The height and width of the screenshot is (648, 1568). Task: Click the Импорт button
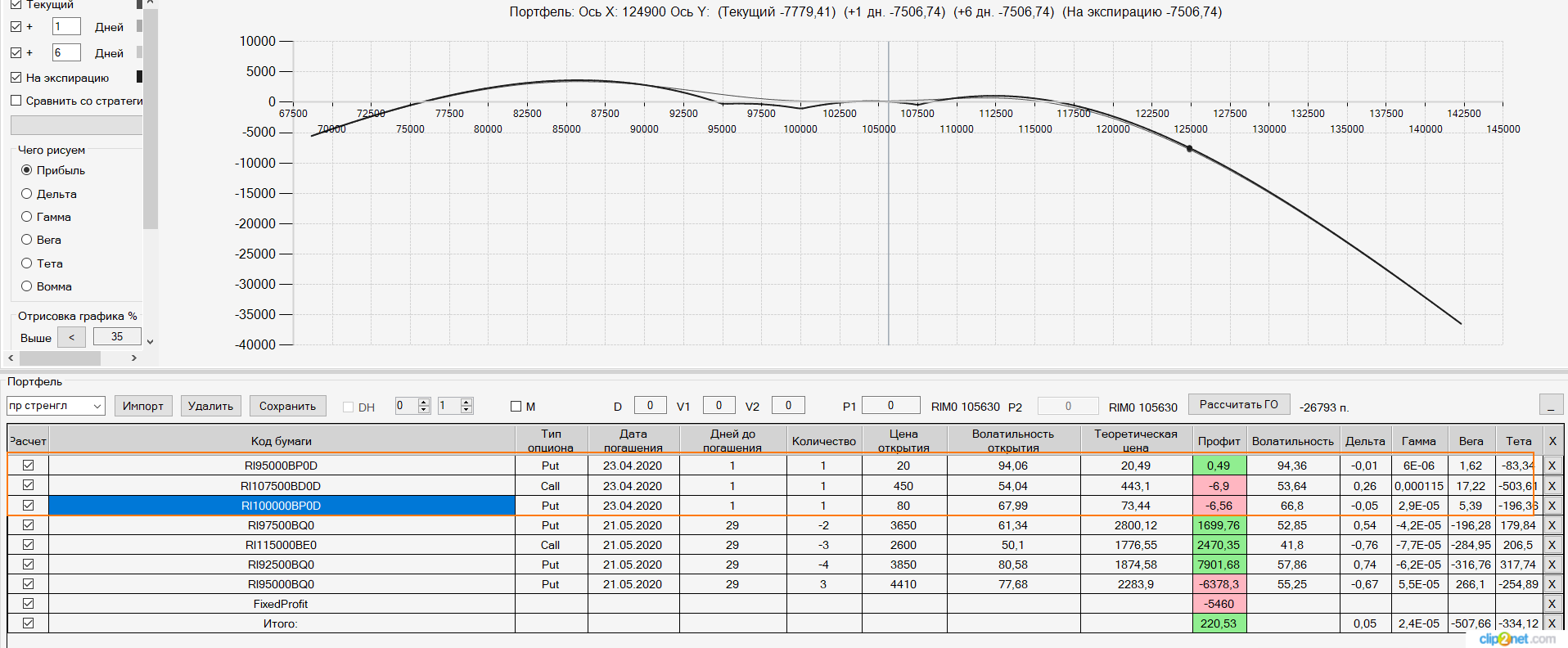pyautogui.click(x=143, y=406)
